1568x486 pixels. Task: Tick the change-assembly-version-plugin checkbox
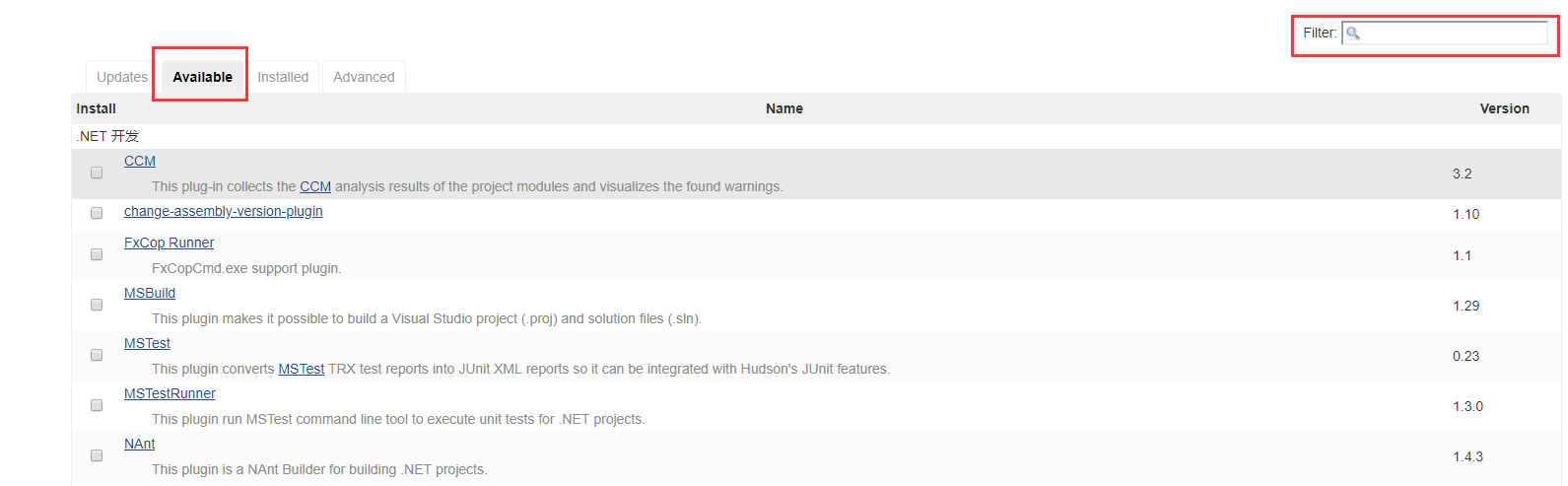click(x=97, y=213)
